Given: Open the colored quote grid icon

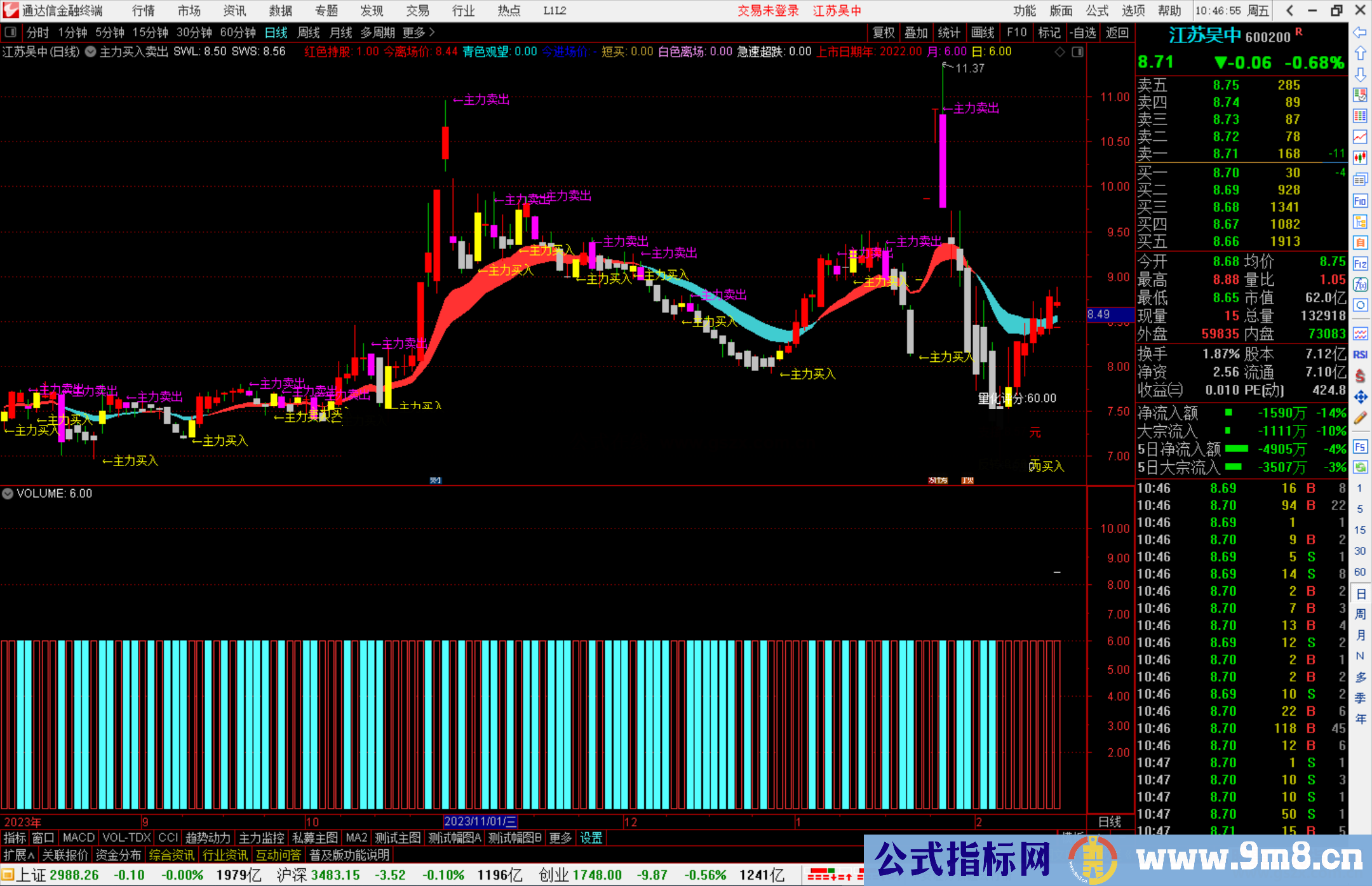Looking at the screenshot, I should (1360, 116).
